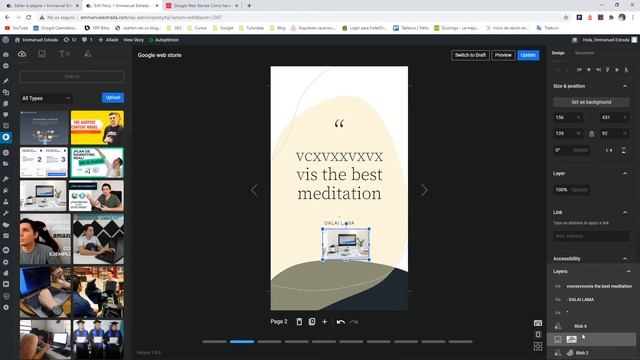Select the 'the best meditation' text layer
640x360 pixels.
[x=591, y=286]
